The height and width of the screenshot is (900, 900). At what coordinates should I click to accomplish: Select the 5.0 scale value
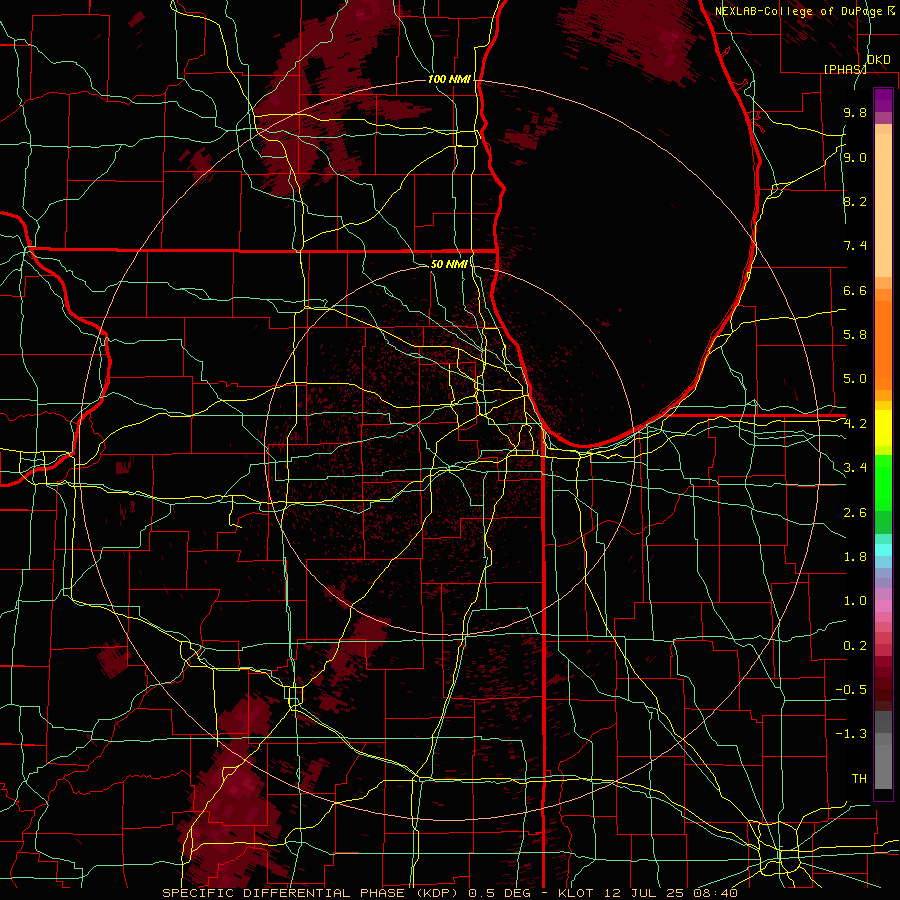(855, 379)
